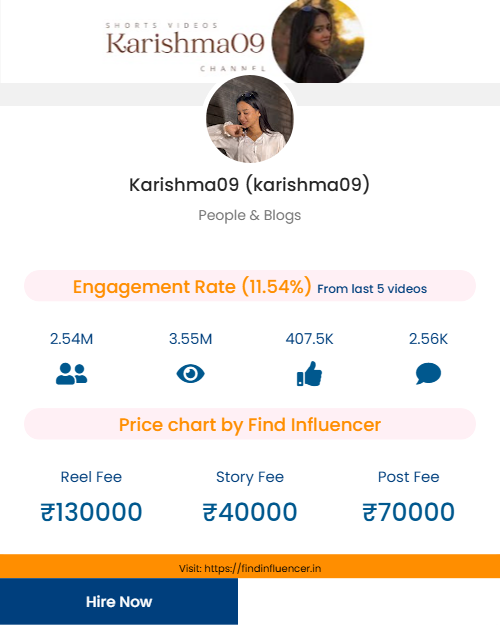Click the views eye icon

click(191, 374)
